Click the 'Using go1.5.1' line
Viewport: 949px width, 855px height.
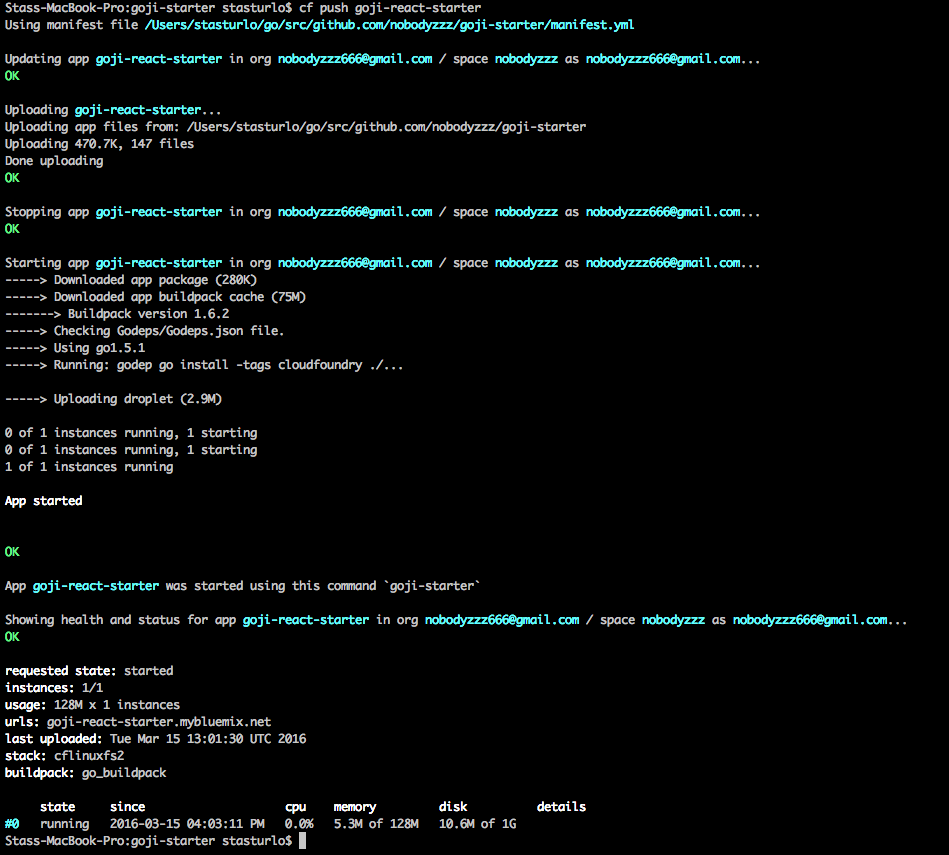[75, 347]
